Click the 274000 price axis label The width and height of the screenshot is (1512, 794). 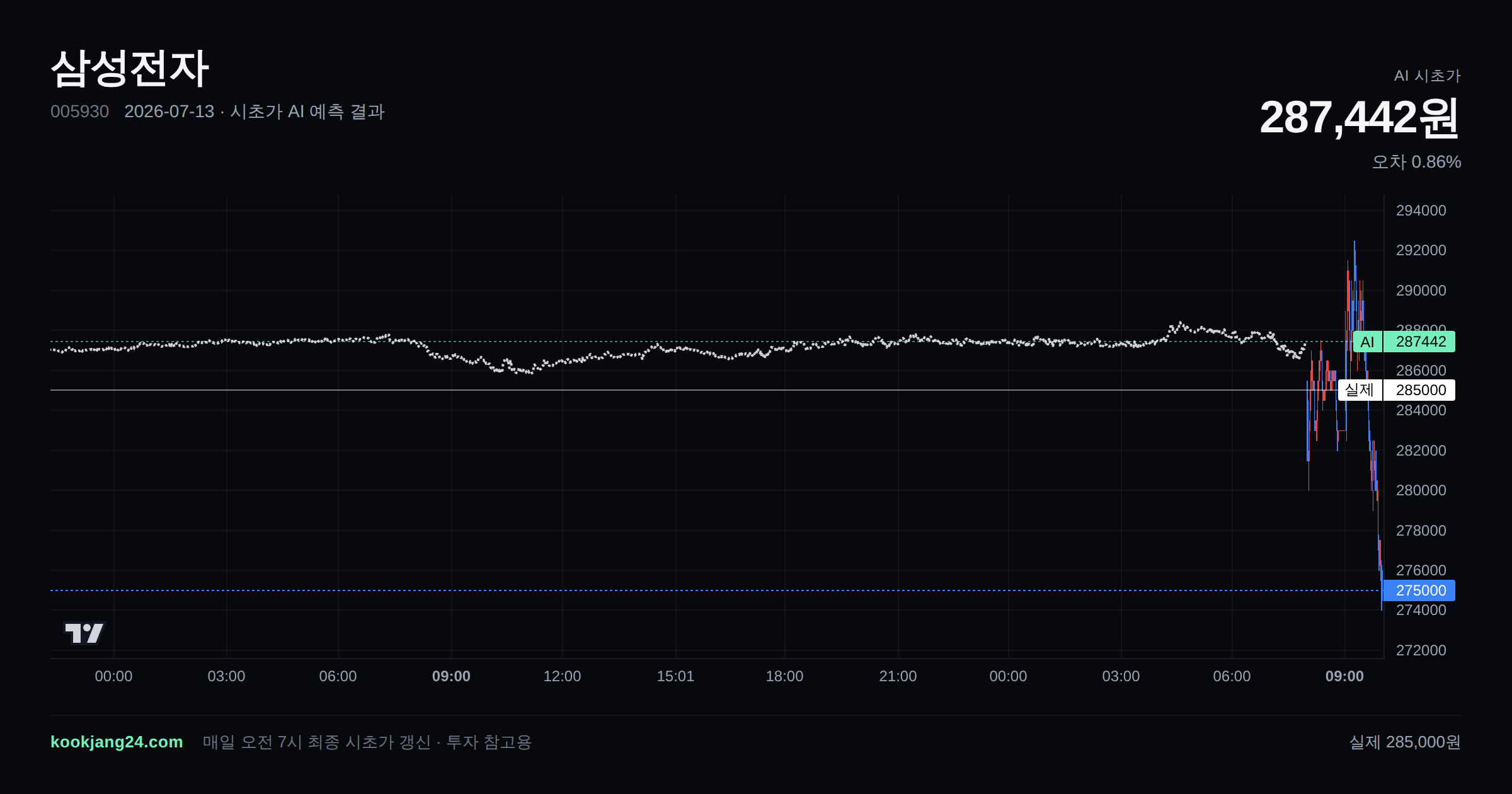pos(1421,610)
